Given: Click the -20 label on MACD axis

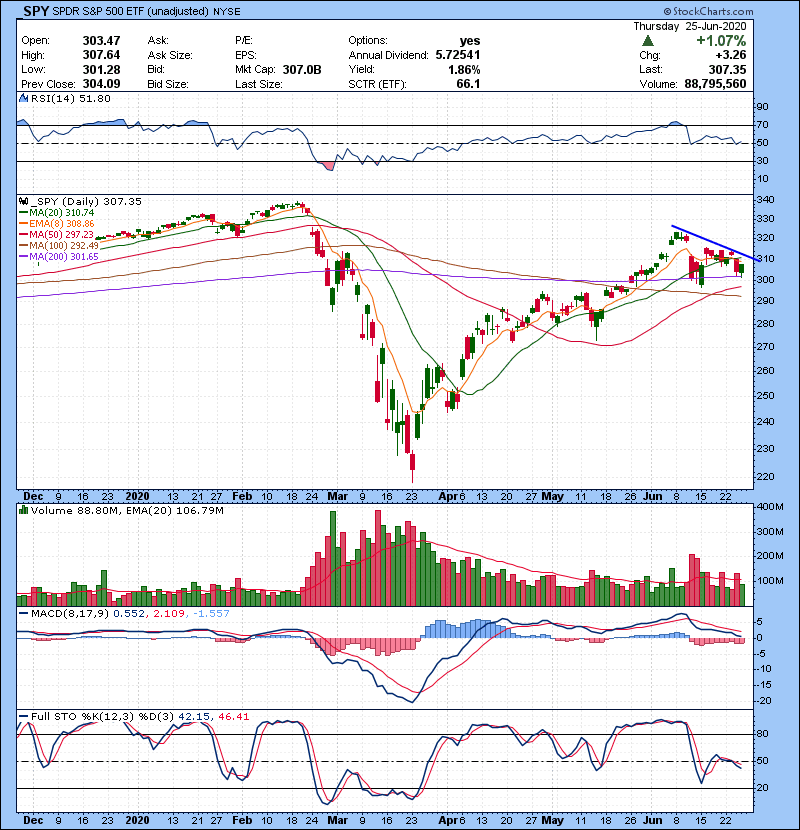Looking at the screenshot, I should pyautogui.click(x=764, y=701).
